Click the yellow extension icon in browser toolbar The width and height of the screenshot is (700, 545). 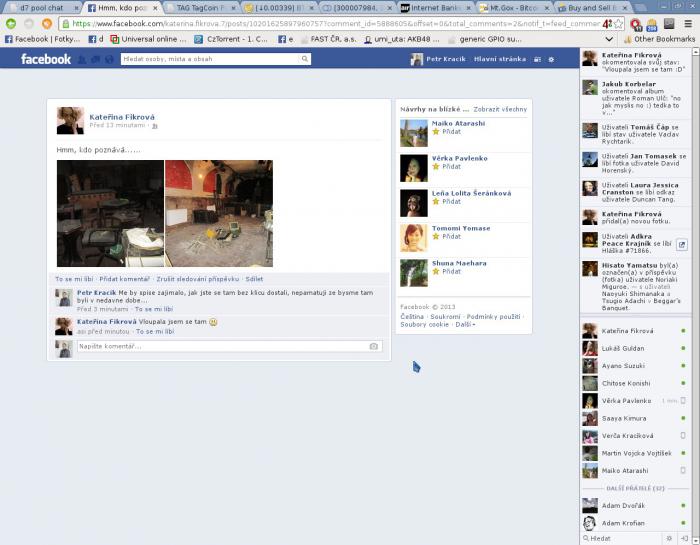coord(651,24)
